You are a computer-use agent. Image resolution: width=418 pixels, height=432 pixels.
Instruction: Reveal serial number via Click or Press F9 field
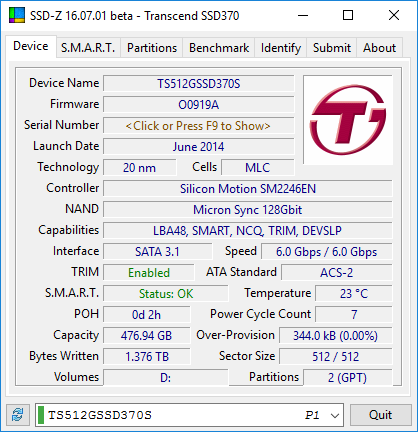click(199, 126)
